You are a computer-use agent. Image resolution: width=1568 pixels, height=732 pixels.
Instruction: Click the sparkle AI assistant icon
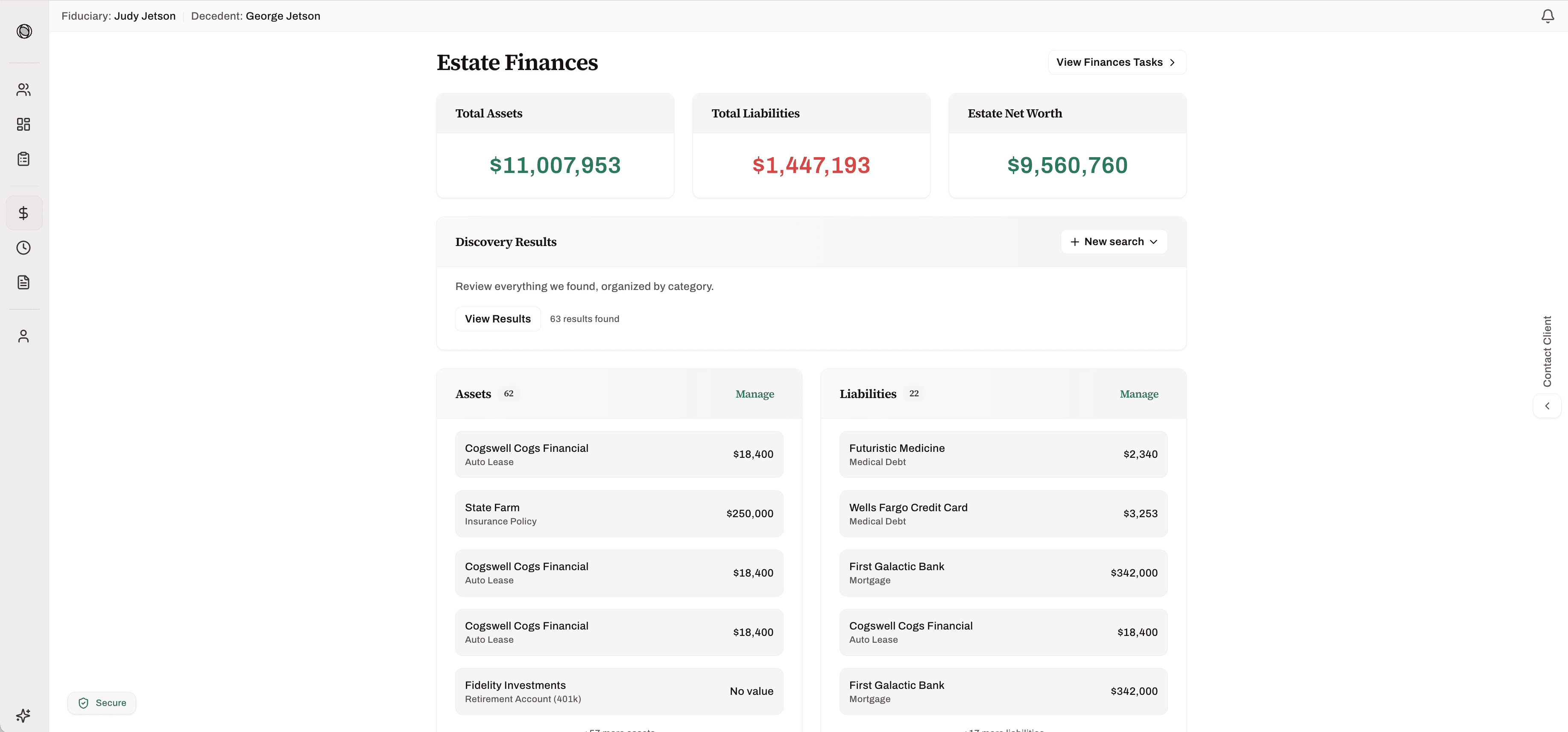(24, 715)
